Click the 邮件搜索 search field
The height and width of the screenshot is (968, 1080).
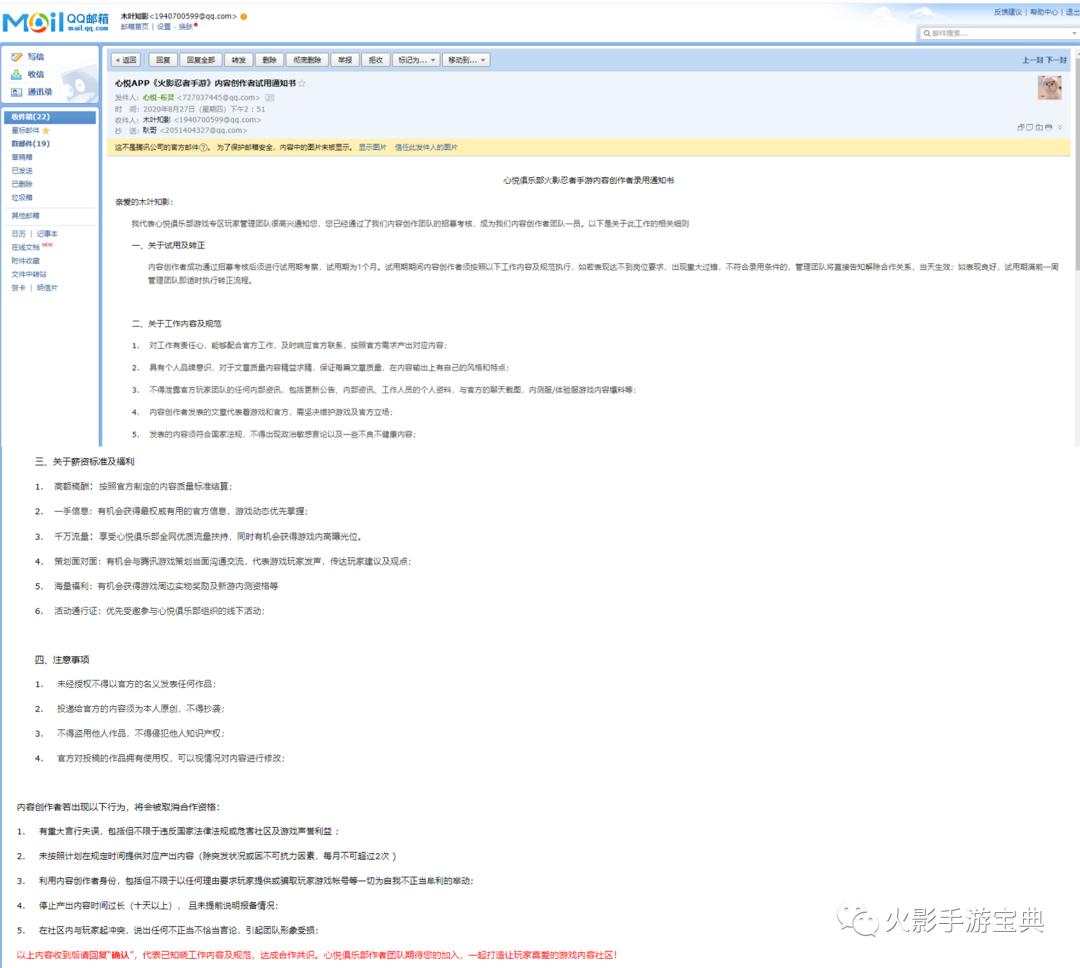(x=1000, y=33)
